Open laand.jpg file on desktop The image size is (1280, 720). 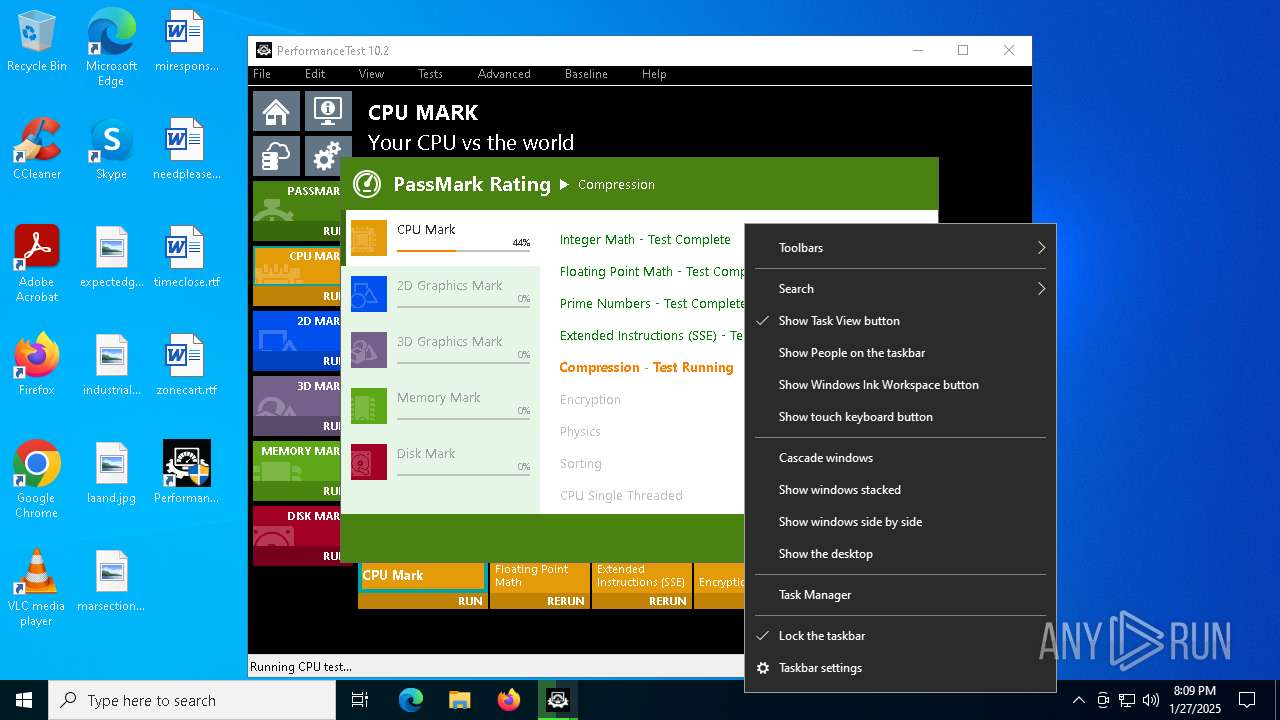point(111,473)
